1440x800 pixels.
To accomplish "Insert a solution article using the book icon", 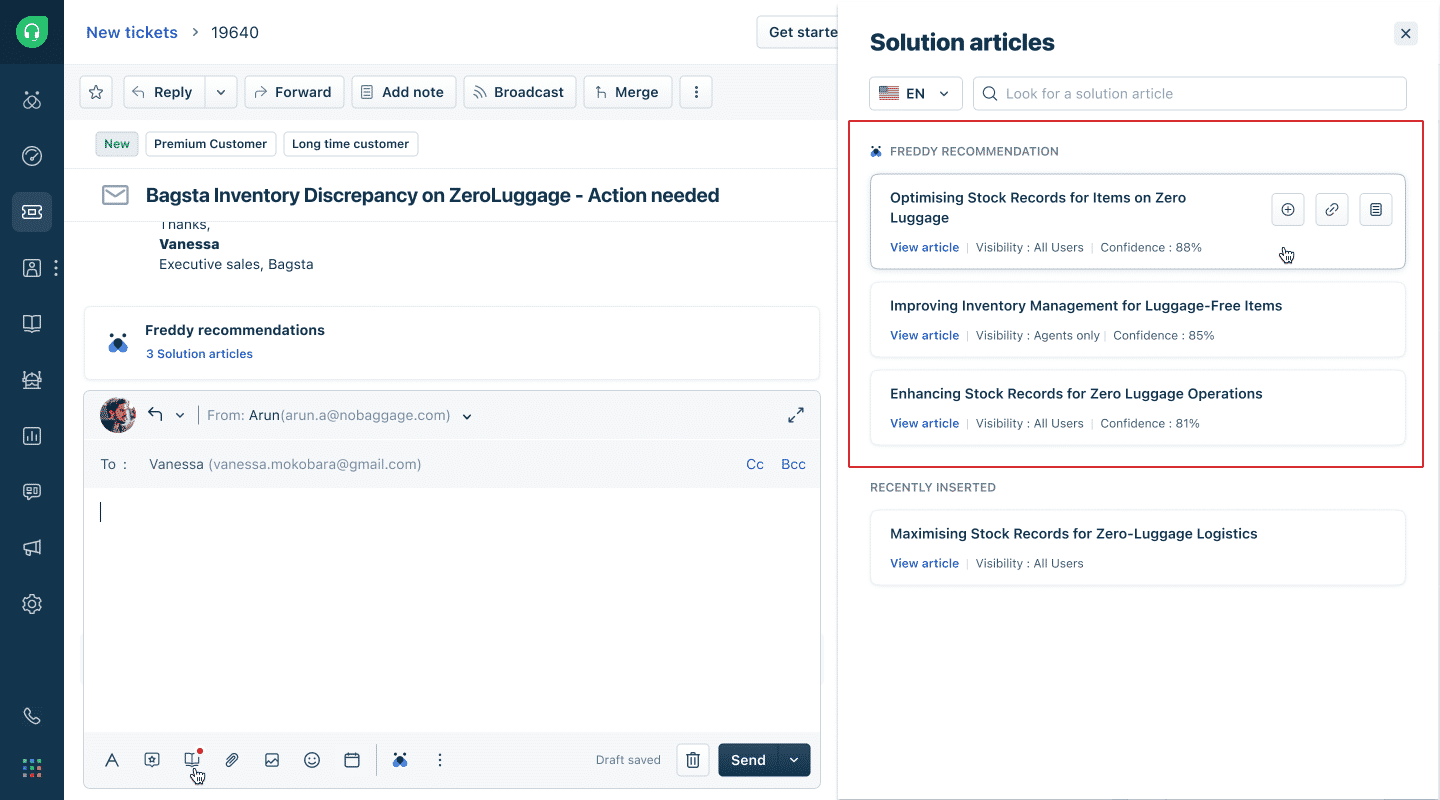I will [192, 760].
